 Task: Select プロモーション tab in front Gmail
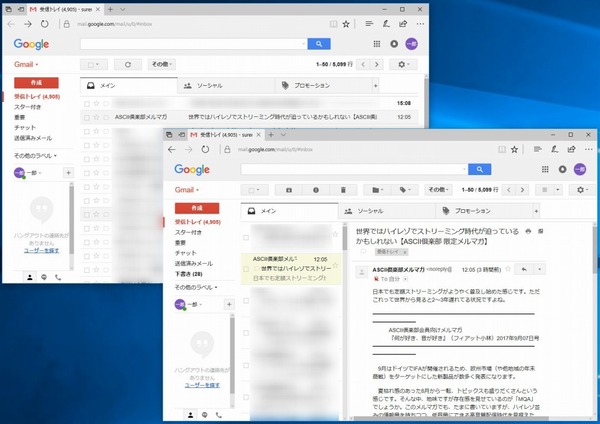484,211
